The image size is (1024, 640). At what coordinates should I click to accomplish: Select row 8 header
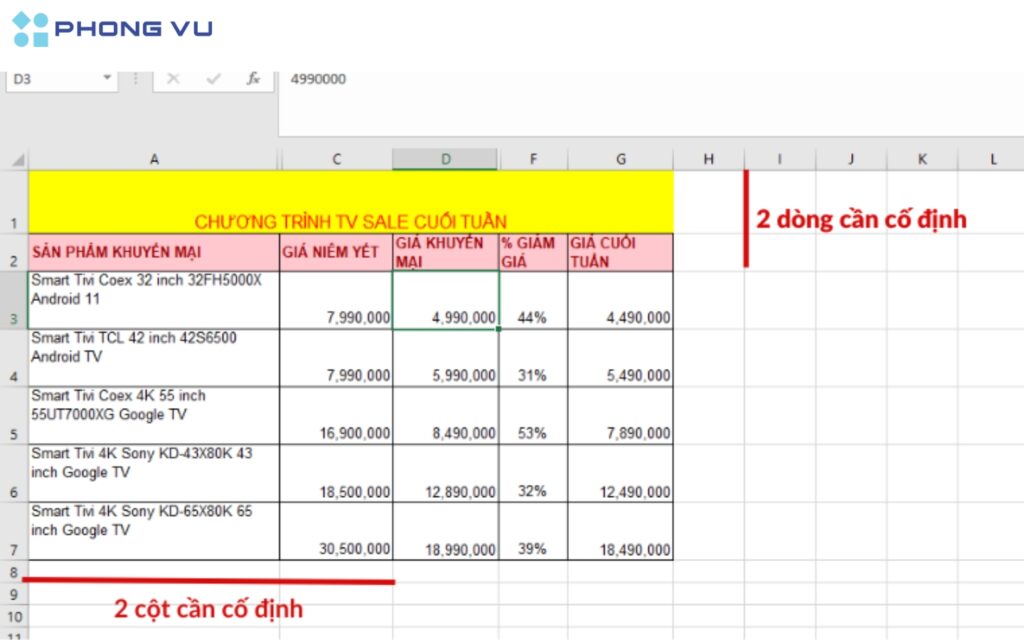[14, 572]
